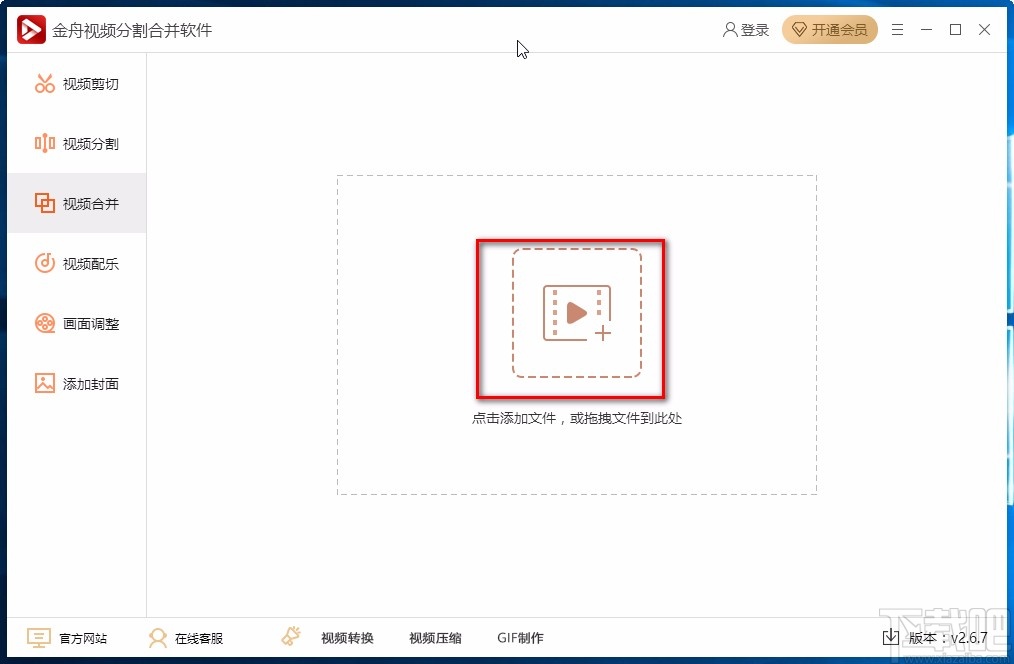Click the 开通会员 membership button text
Viewport: 1014px width, 664px height.
[x=839, y=30]
